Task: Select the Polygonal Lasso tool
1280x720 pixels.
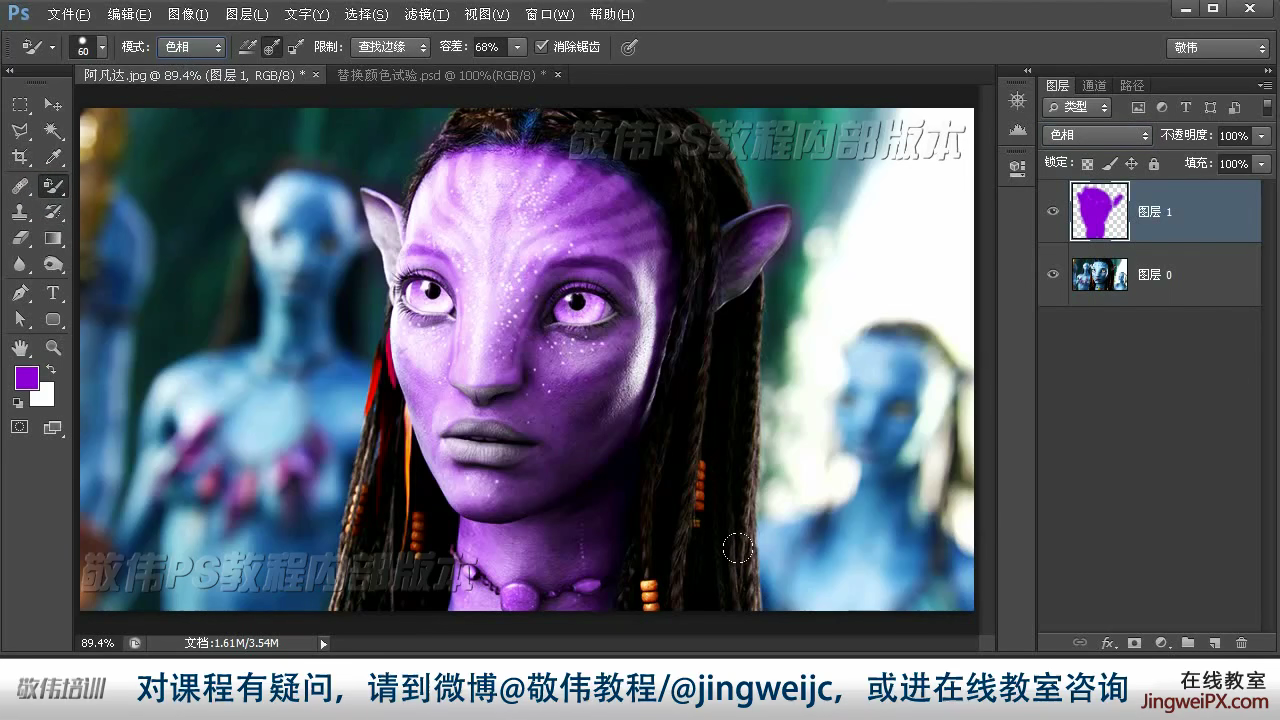Action: [x=20, y=131]
